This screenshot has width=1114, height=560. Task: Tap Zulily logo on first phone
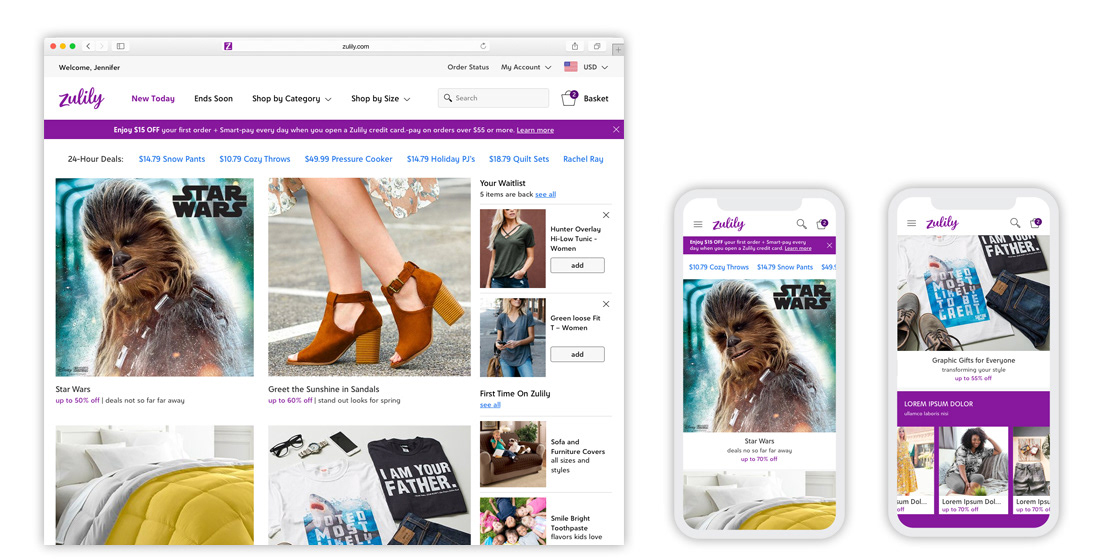pos(728,224)
